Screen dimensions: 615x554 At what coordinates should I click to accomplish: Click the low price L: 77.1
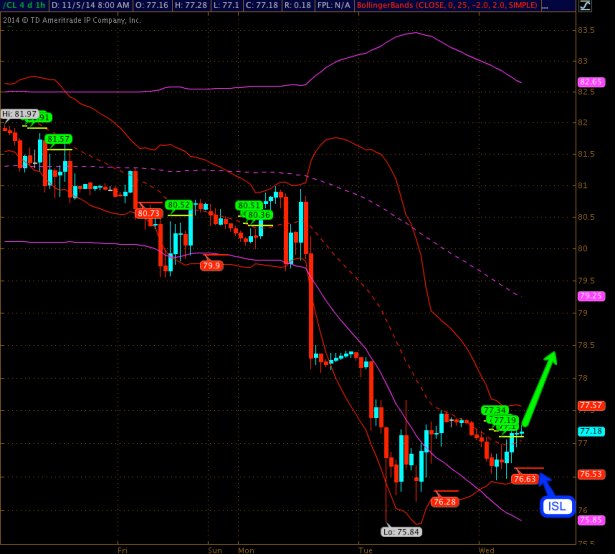(226, 5)
